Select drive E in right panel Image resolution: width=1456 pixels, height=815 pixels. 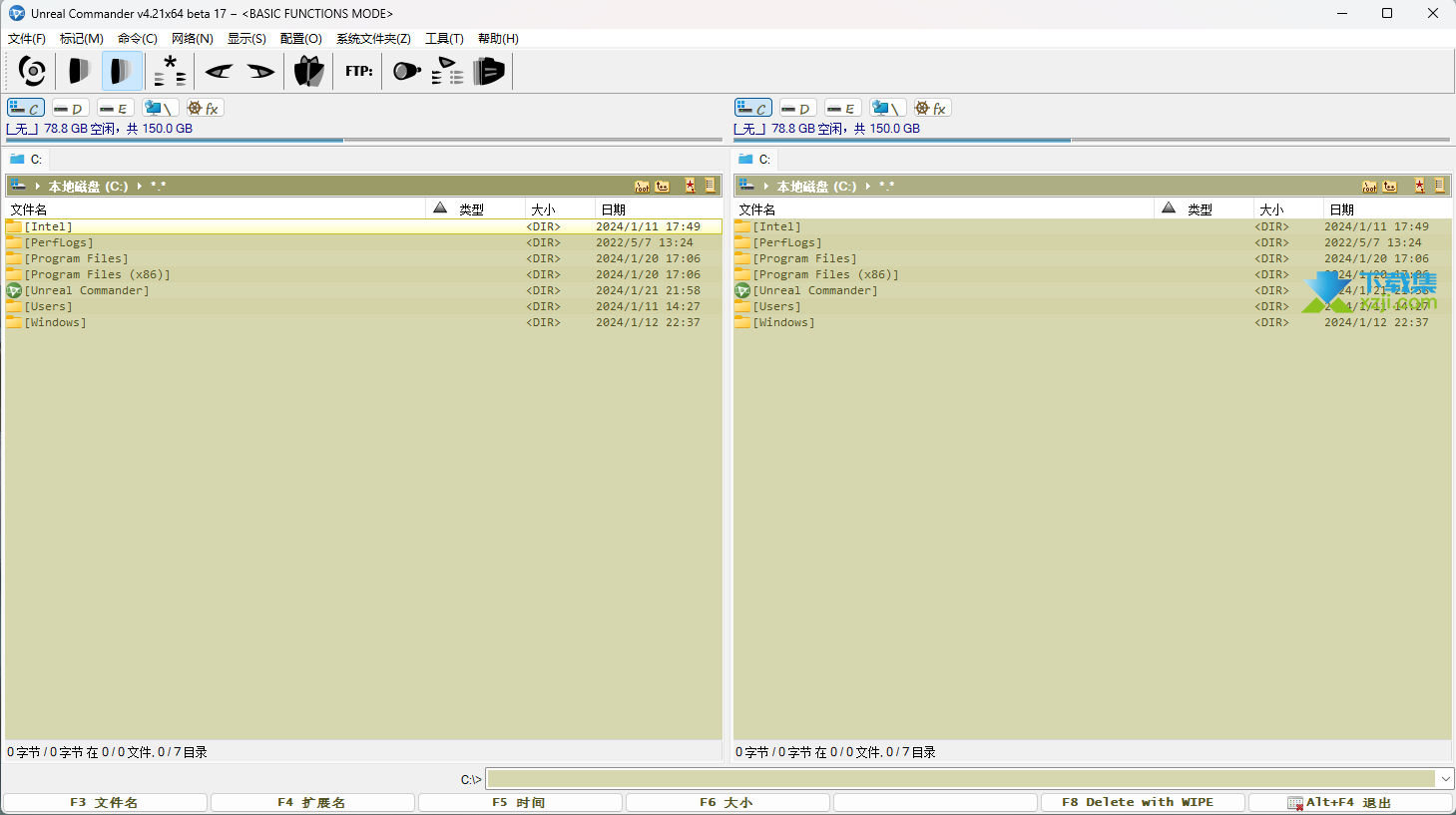pyautogui.click(x=842, y=108)
